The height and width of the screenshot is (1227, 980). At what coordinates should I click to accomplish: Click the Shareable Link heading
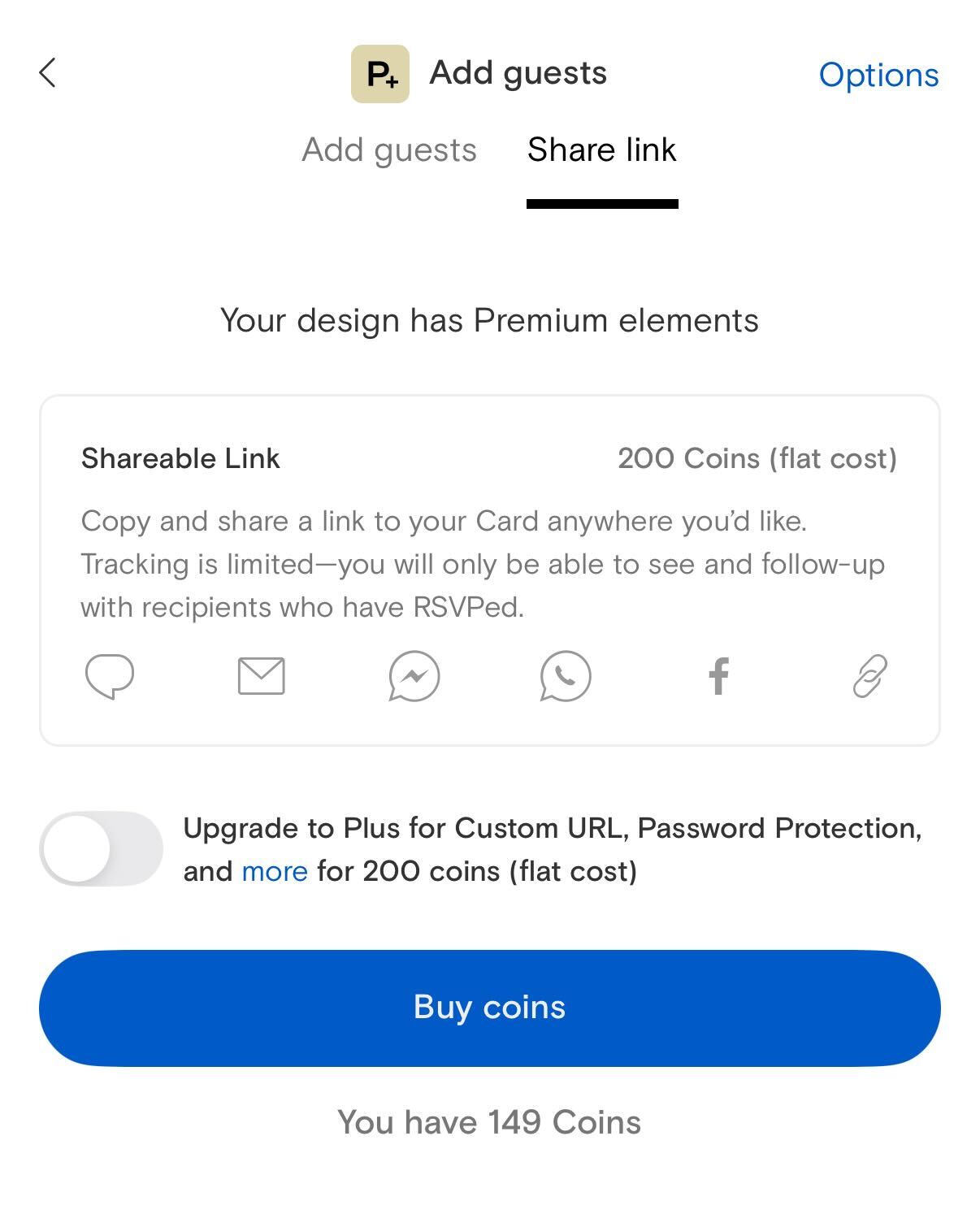tap(180, 458)
